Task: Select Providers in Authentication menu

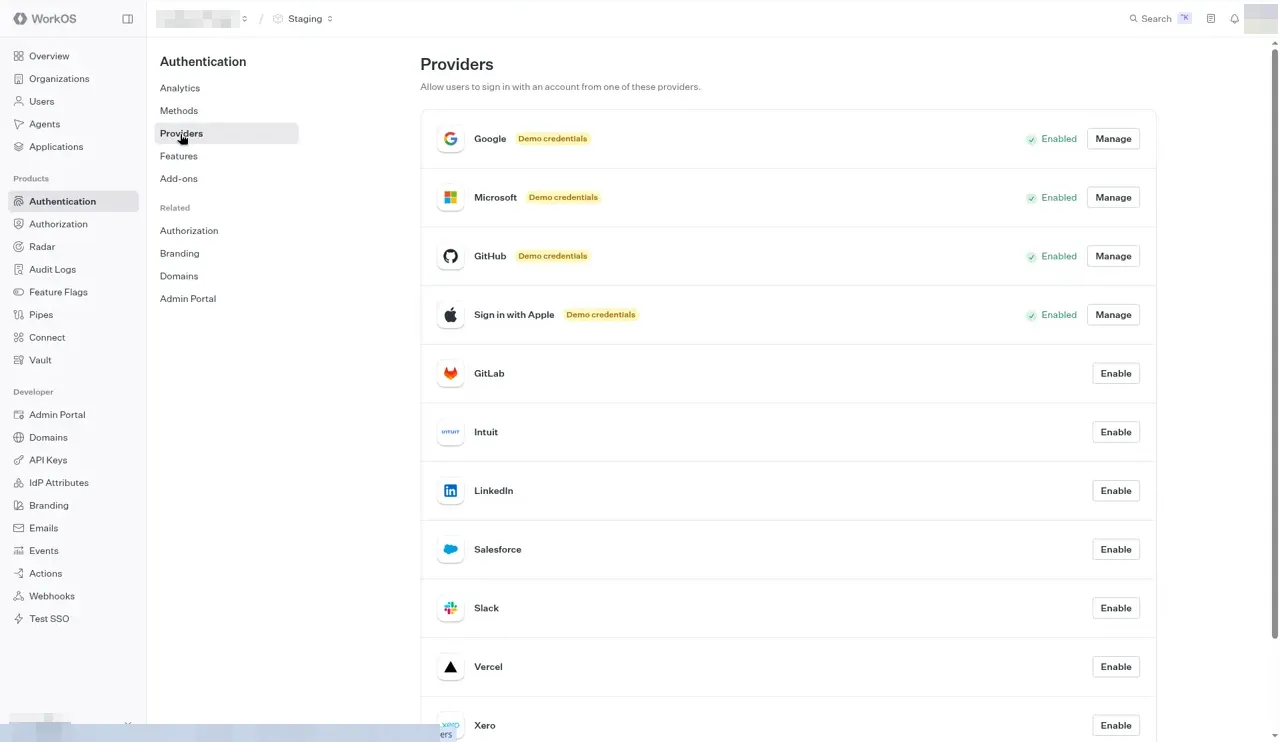Action: (227, 133)
